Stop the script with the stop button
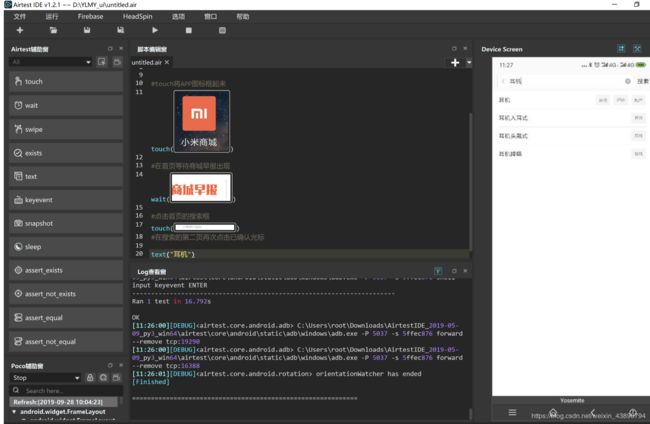This screenshot has height=424, width=650. pyautogui.click(x=189, y=30)
